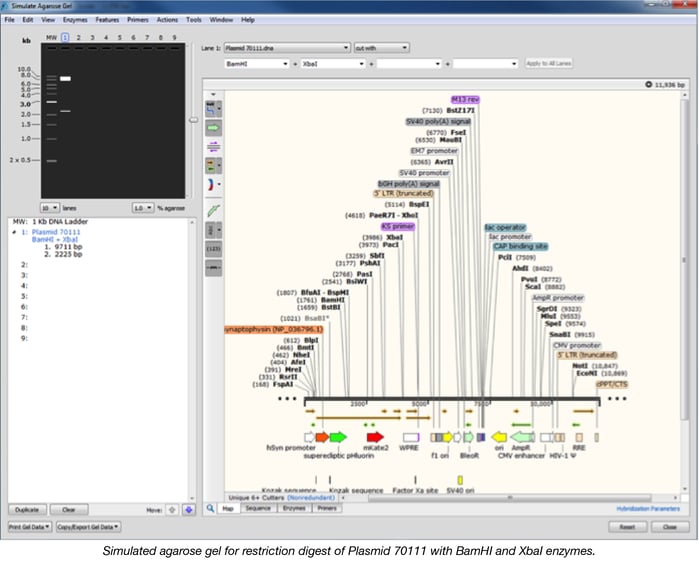Click the Duplicate button
The height and width of the screenshot is (561, 699).
coord(27,510)
